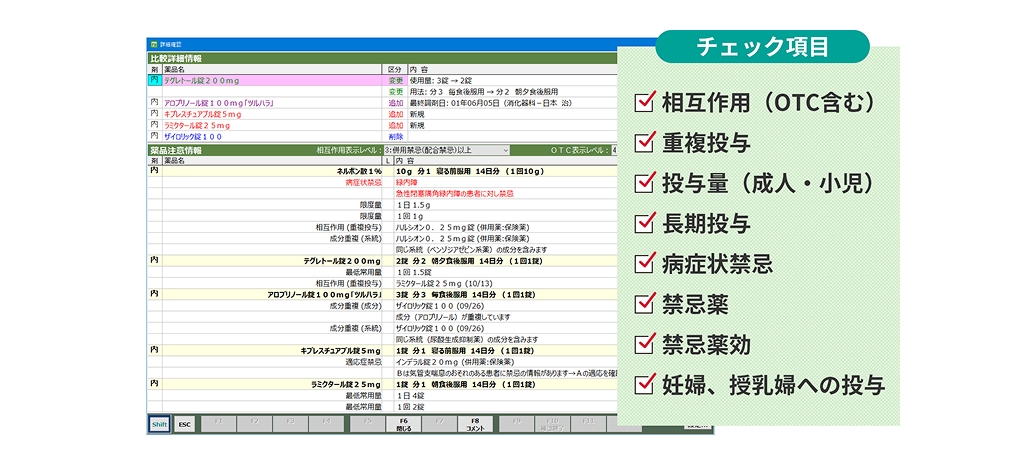Click the Shift key button
1028x465 pixels.
click(159, 424)
